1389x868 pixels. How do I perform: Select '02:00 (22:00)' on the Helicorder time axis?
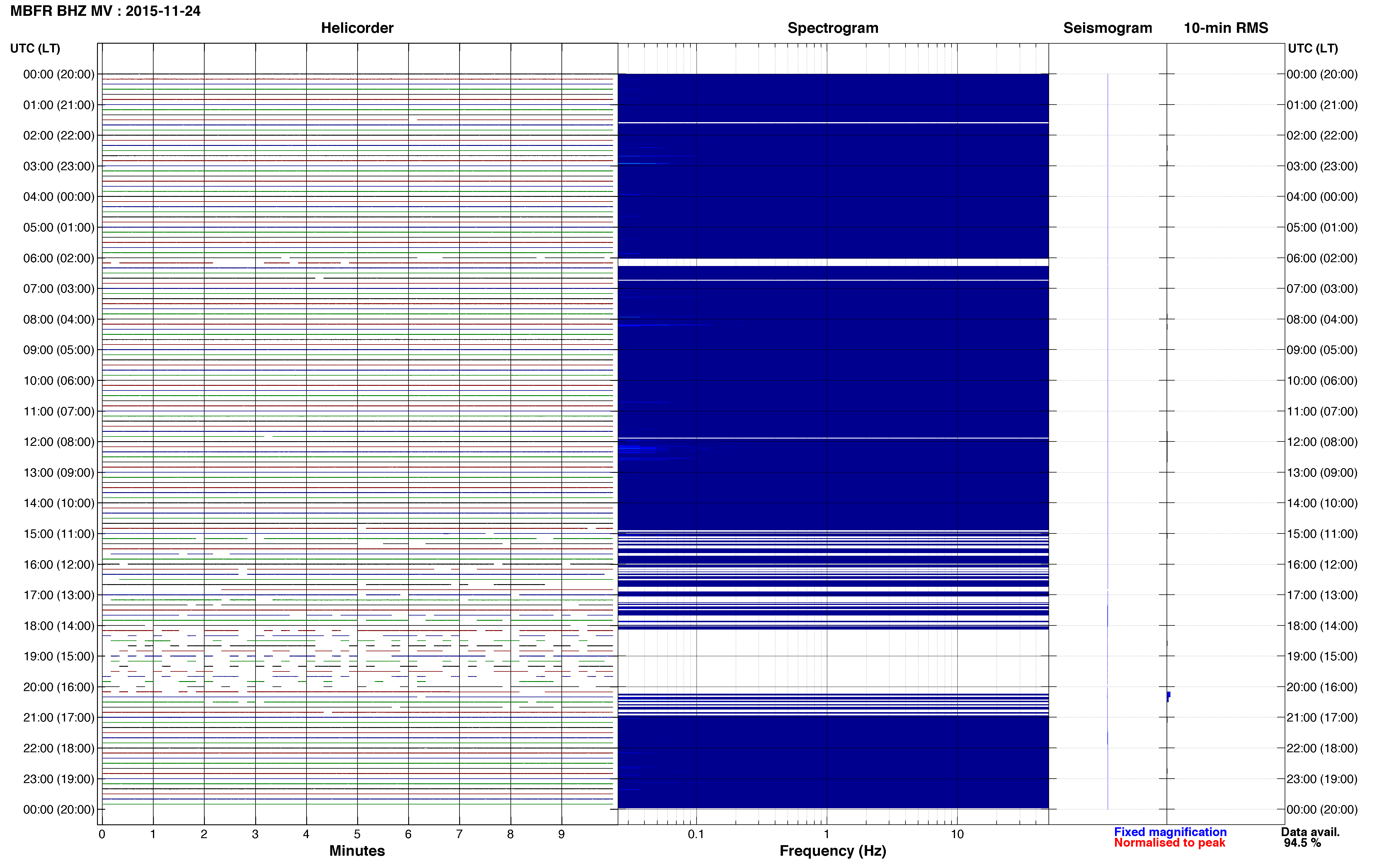click(59, 135)
